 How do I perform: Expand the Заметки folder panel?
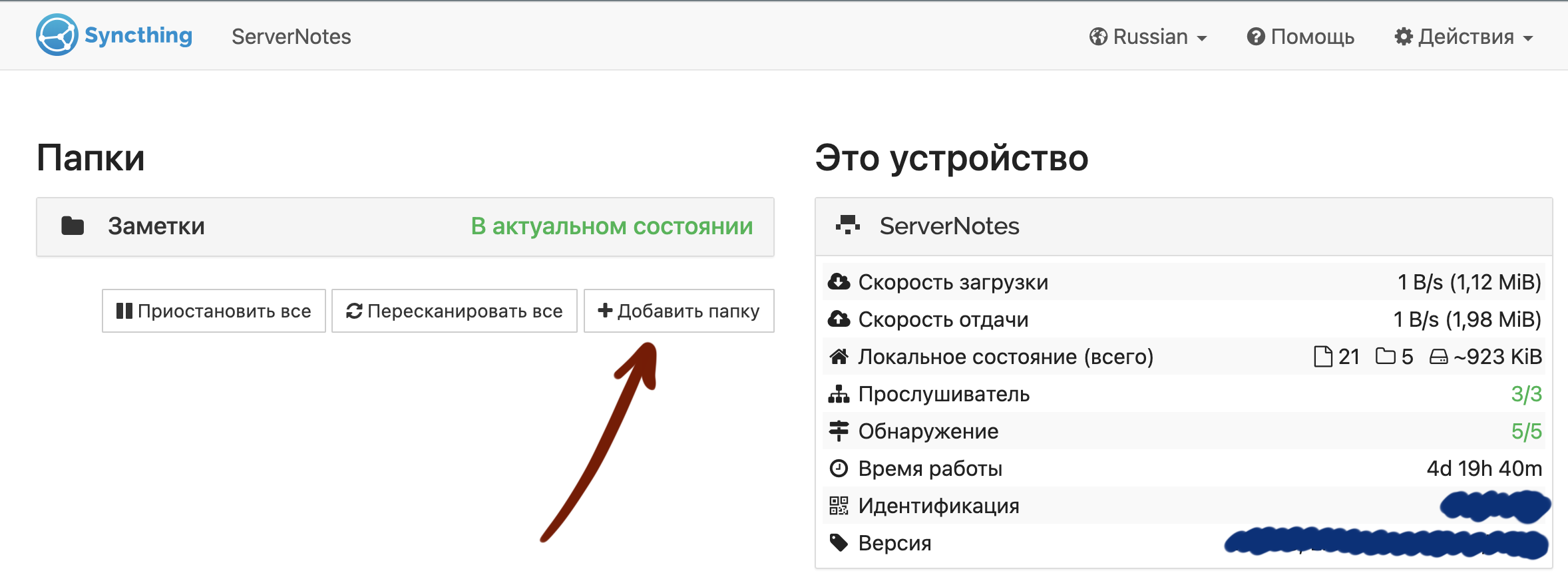pyautogui.click(x=405, y=226)
